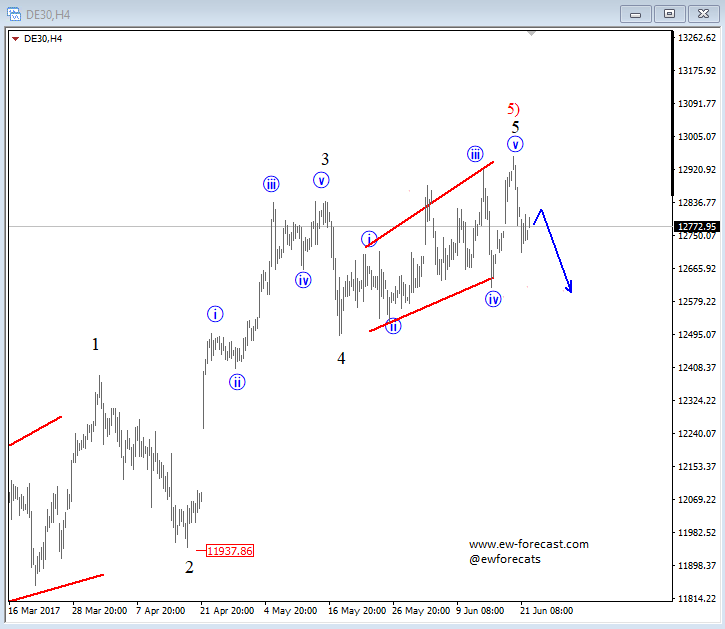Select the blue projection arrow head
The height and width of the screenshot is (629, 725).
[569, 287]
